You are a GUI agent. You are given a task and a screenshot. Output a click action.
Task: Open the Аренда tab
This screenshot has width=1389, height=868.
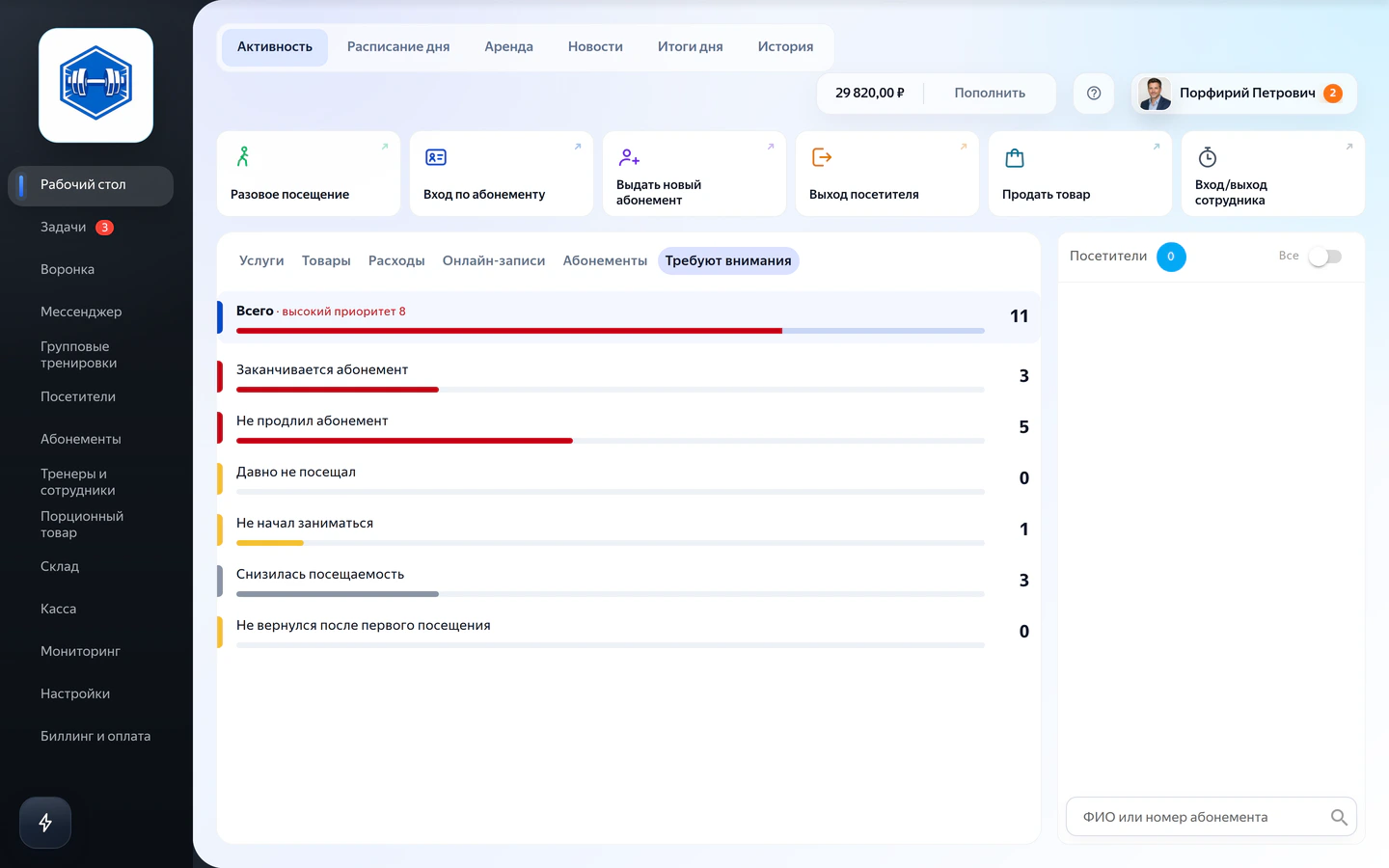click(x=509, y=47)
